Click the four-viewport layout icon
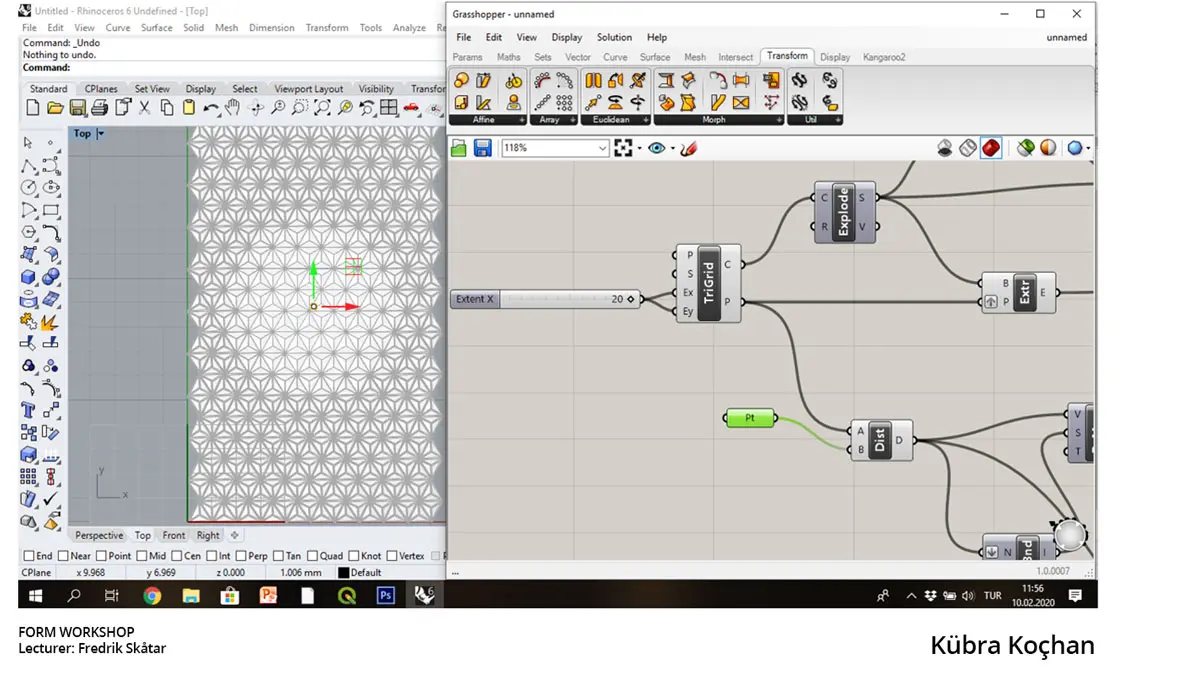The height and width of the screenshot is (673, 1200). point(389,108)
